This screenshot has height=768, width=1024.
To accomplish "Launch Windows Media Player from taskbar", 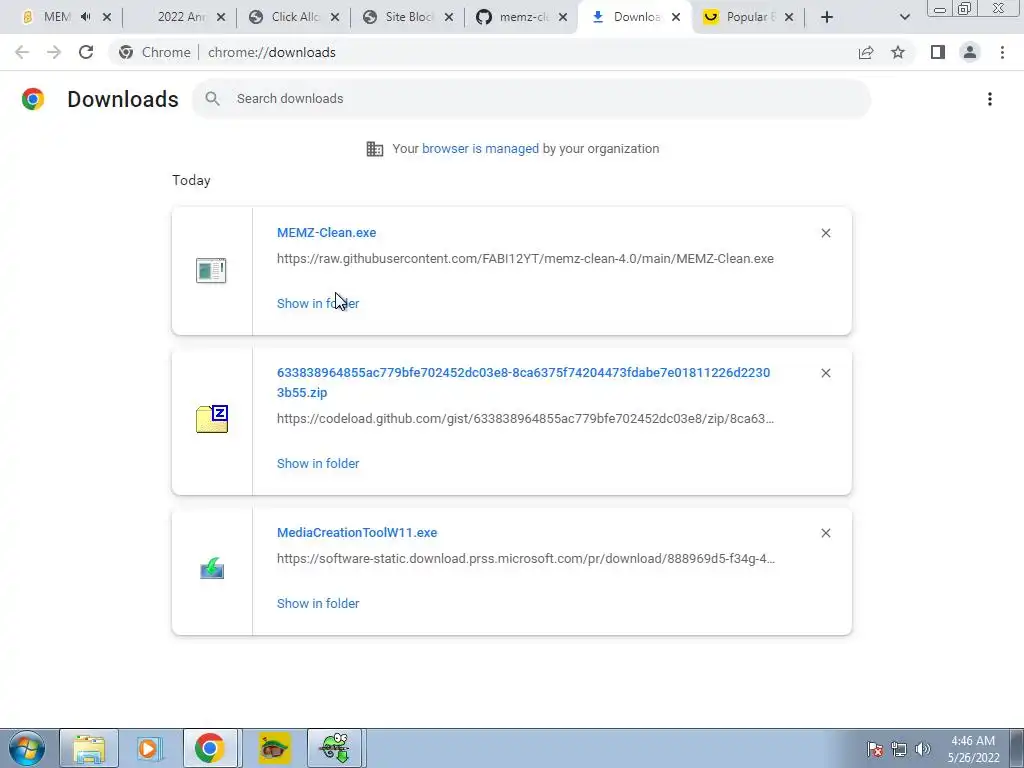I will [x=149, y=748].
